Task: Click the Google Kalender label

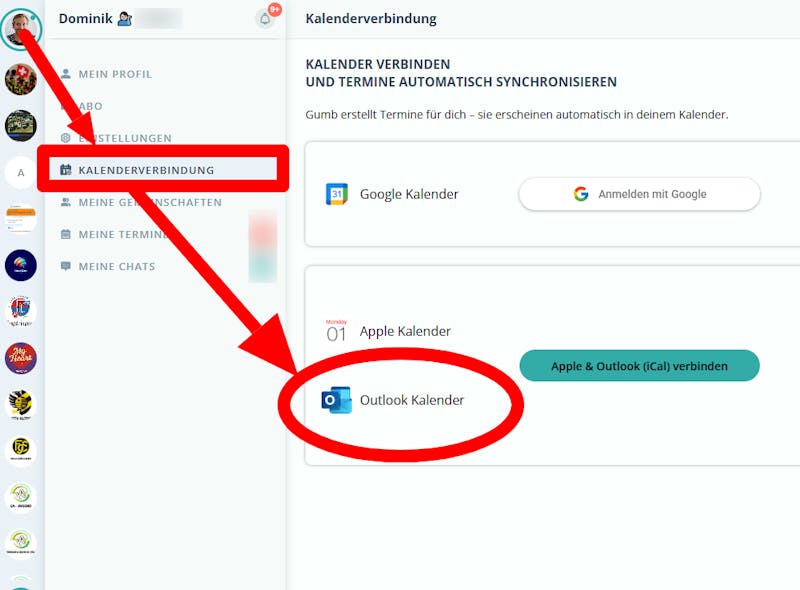Action: [409, 194]
